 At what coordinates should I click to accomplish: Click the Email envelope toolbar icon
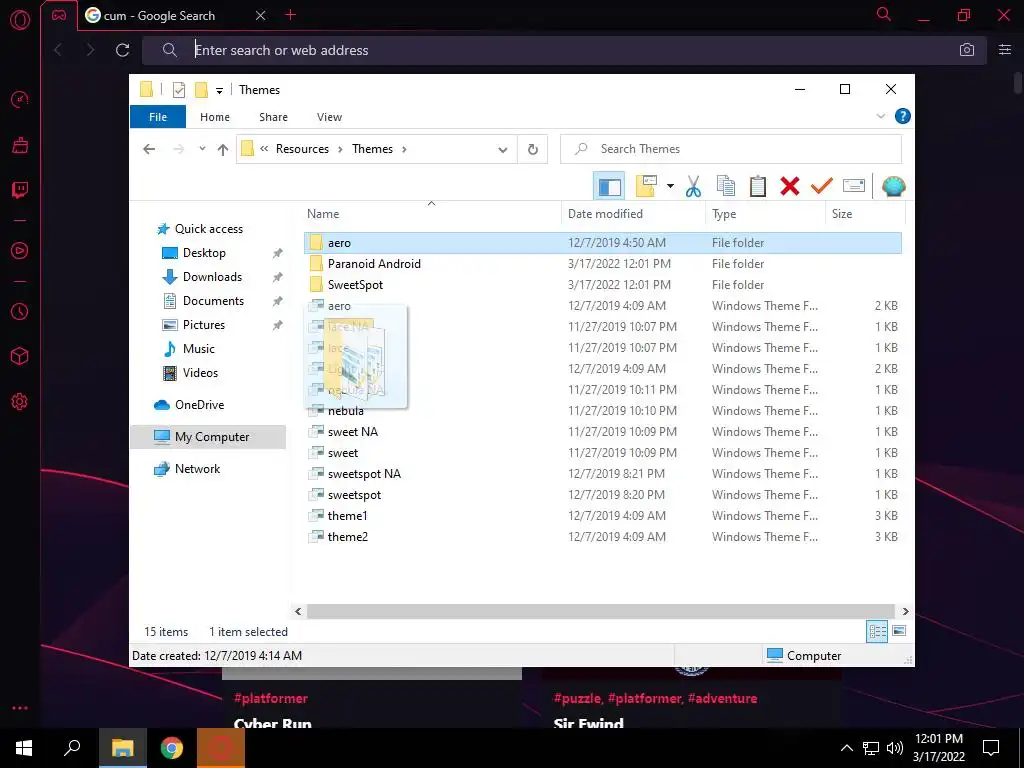(854, 187)
